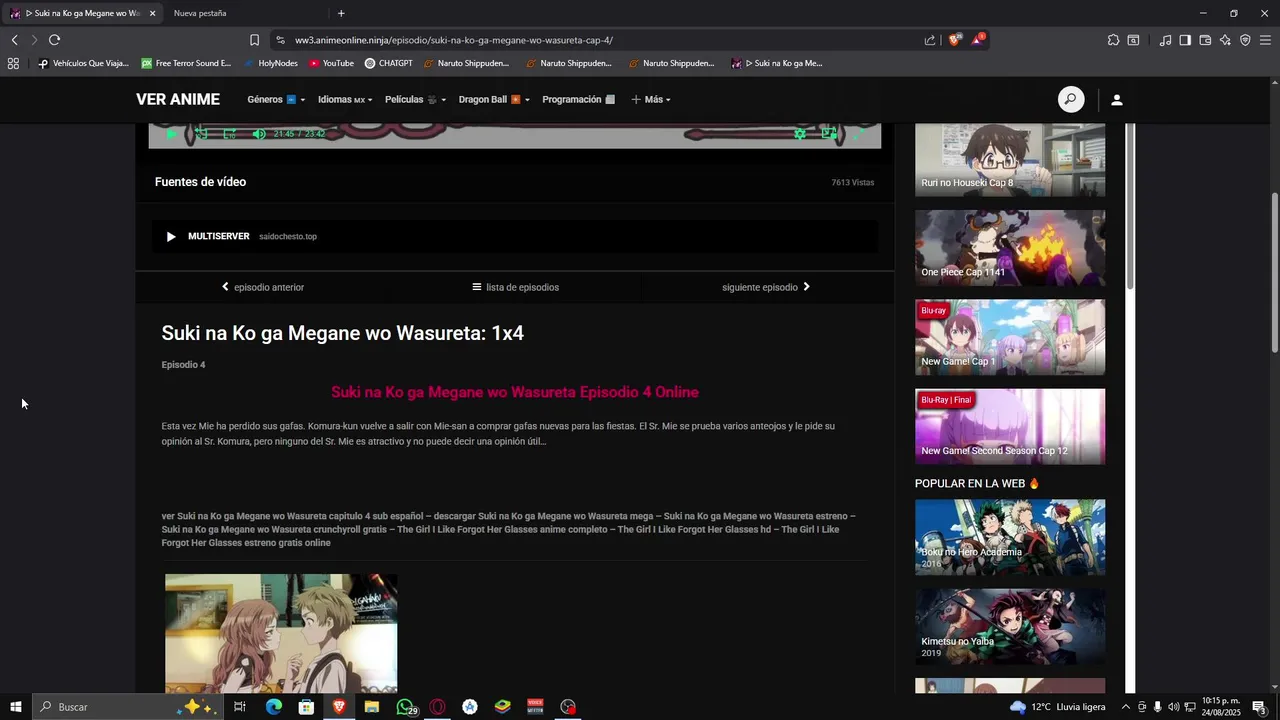Open WhatsApp from taskbar
The height and width of the screenshot is (720, 1280).
pyautogui.click(x=405, y=707)
